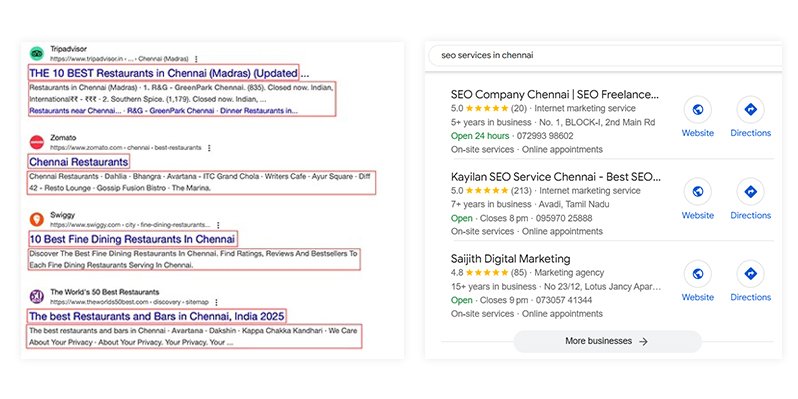Click the theworlds50best.com URL breadcrumb

129,302
